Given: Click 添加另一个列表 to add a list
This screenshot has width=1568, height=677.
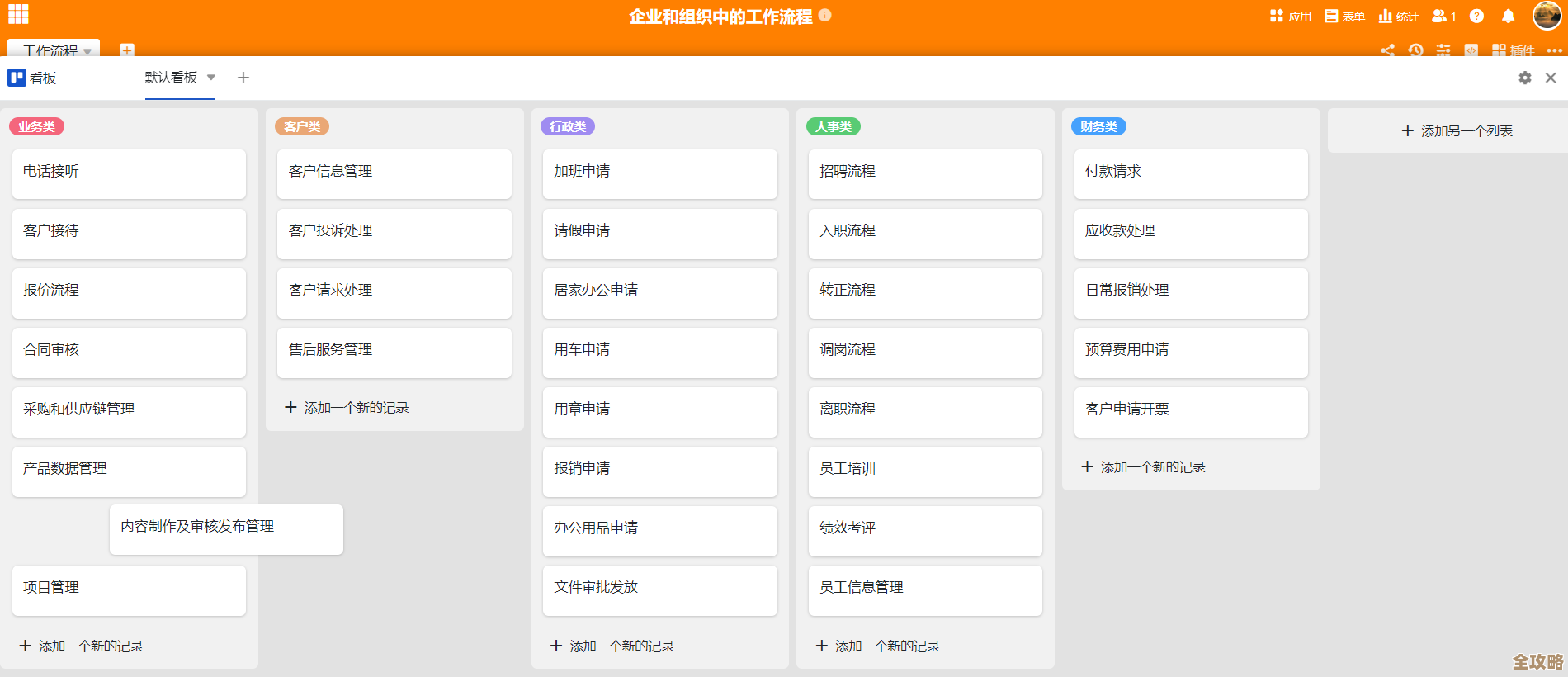Looking at the screenshot, I should [x=1457, y=130].
